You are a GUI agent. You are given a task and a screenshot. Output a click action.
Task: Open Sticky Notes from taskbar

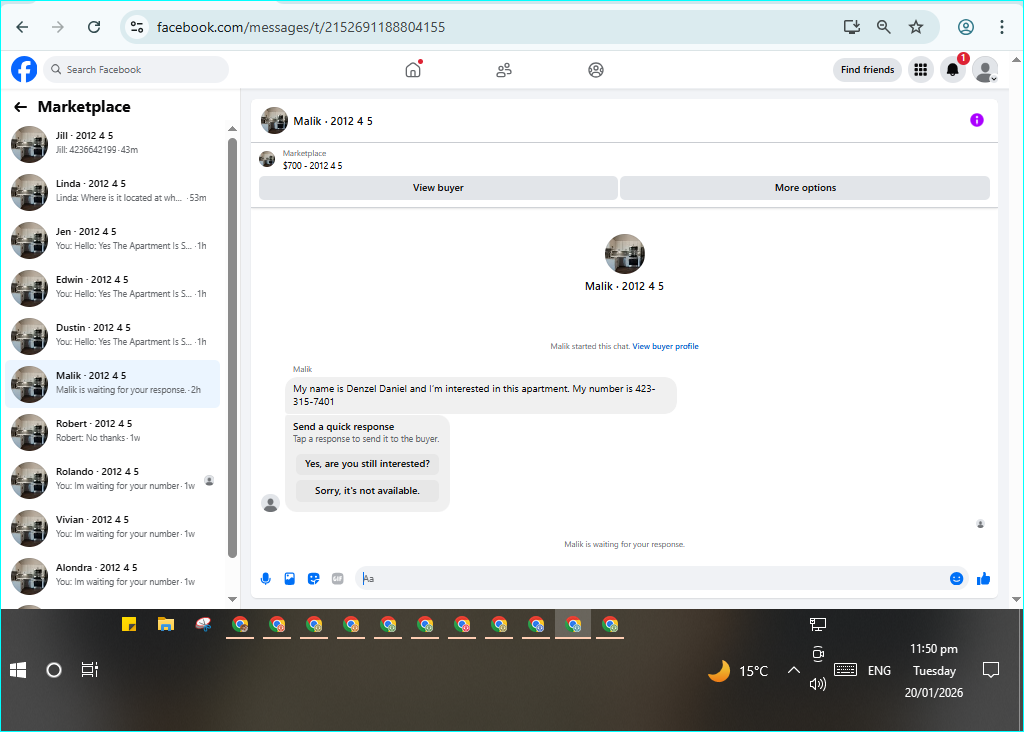tap(129, 624)
